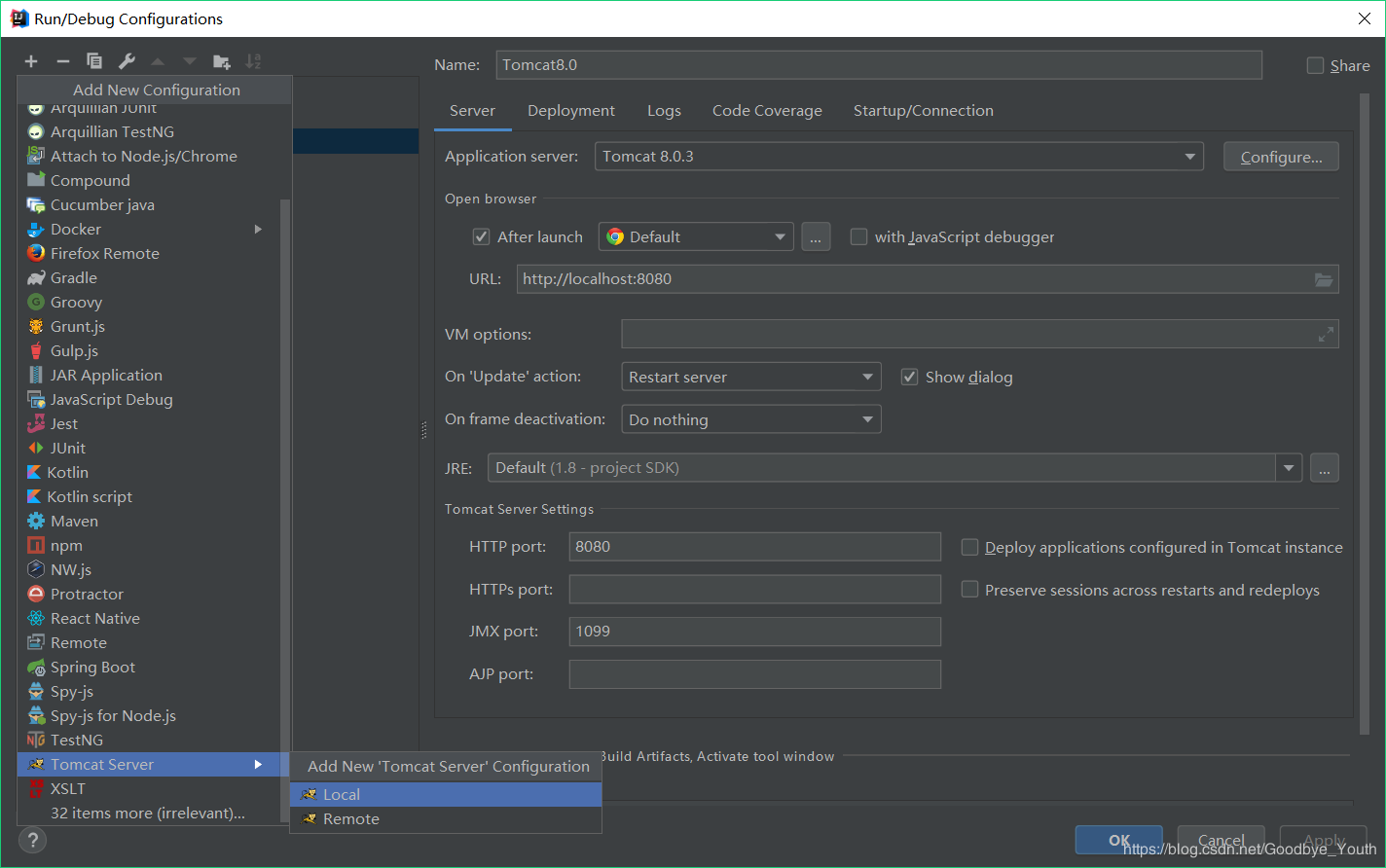Click browser selection ellipsis button

(x=816, y=236)
